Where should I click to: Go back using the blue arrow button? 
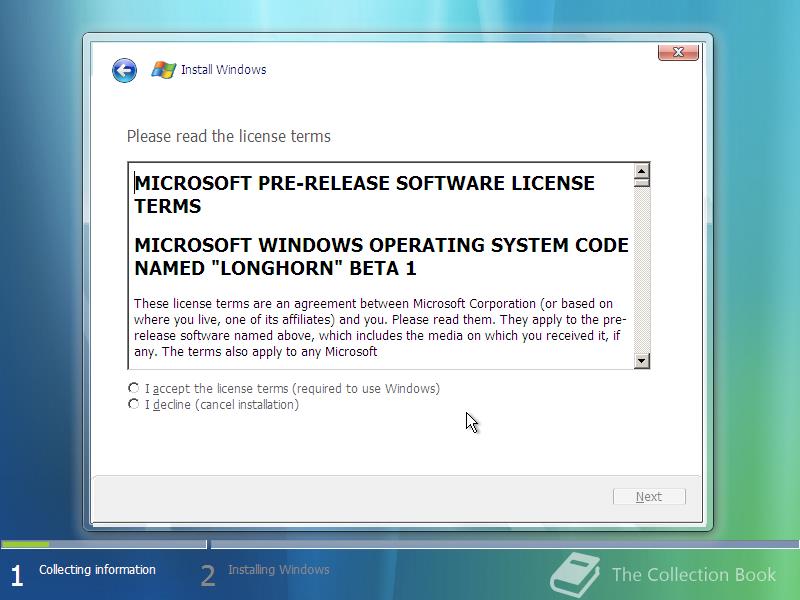coord(124,70)
